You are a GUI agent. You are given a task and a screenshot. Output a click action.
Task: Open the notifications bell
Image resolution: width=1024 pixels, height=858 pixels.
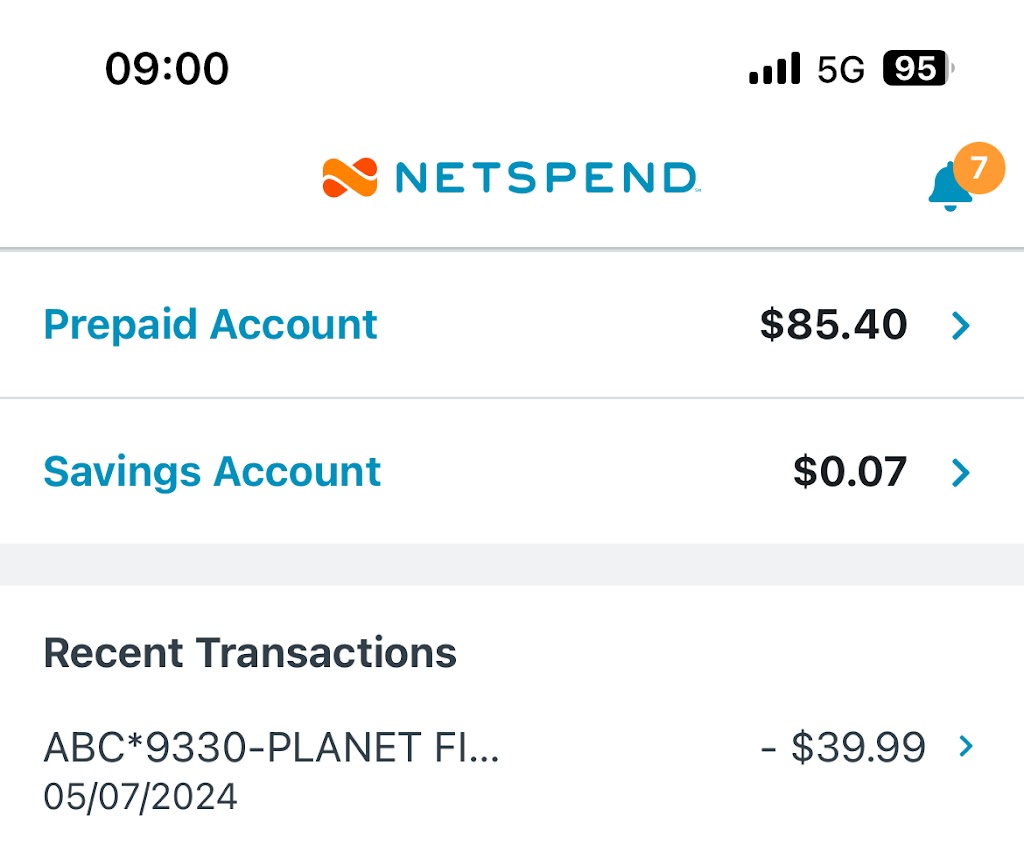(947, 188)
